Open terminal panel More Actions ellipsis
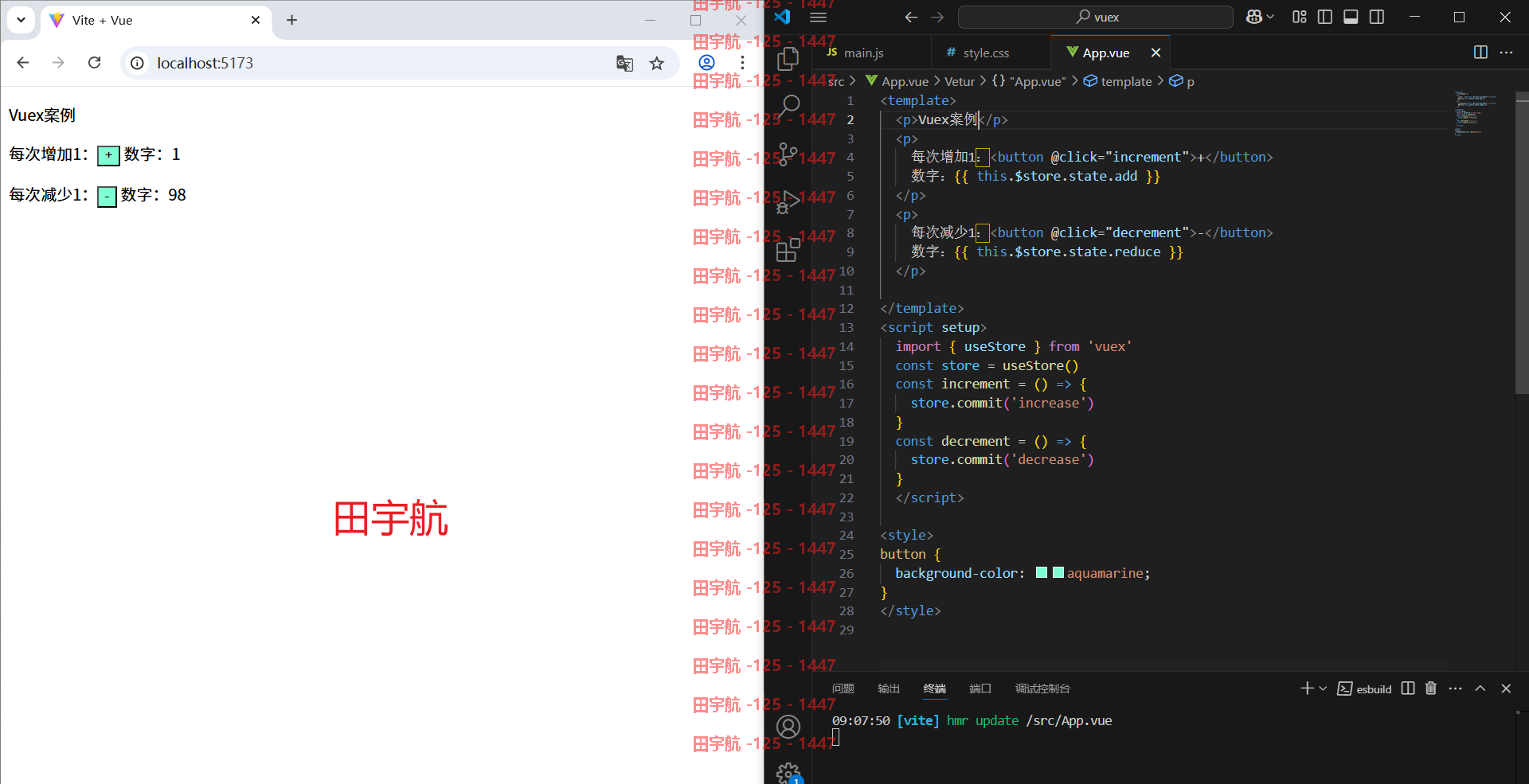1529x784 pixels. click(1456, 688)
